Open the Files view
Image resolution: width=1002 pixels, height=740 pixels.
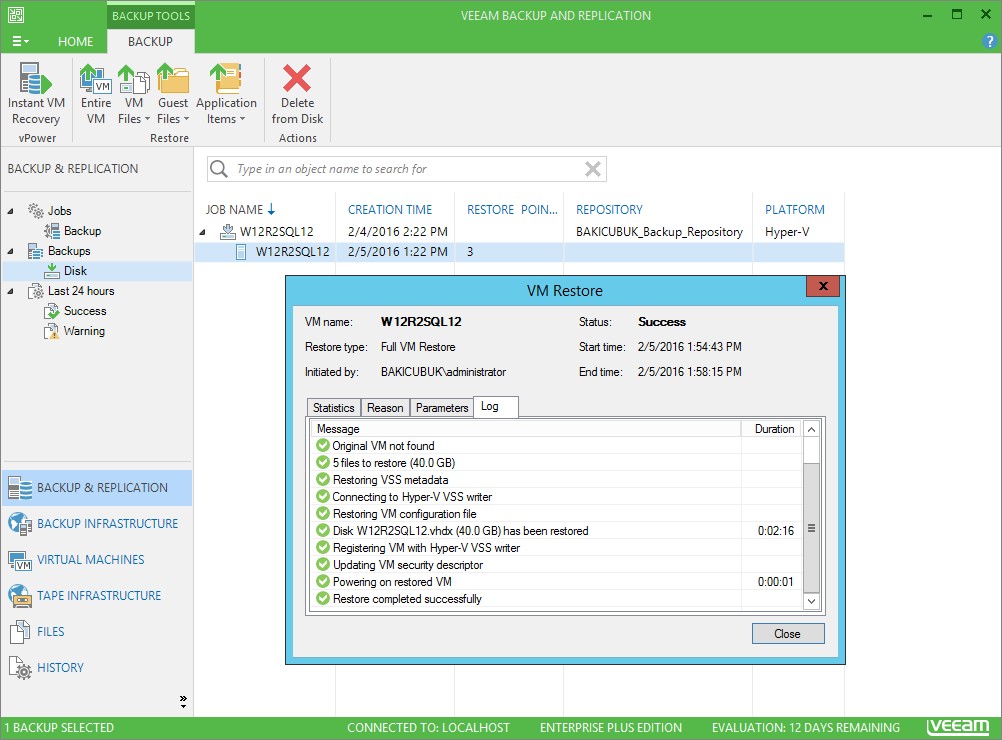pyautogui.click(x=96, y=631)
